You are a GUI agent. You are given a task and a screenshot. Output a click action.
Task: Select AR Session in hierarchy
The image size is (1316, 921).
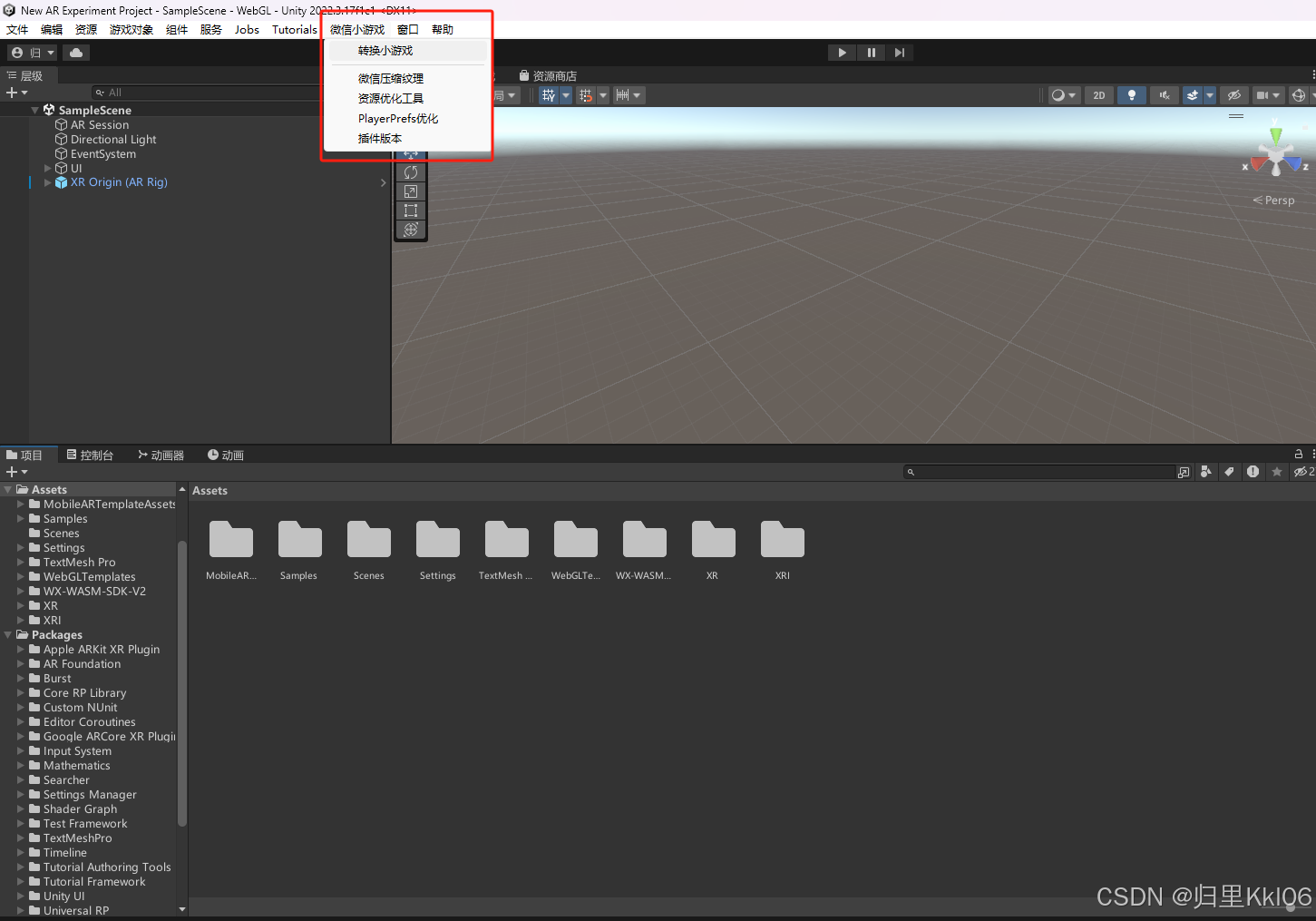100,125
